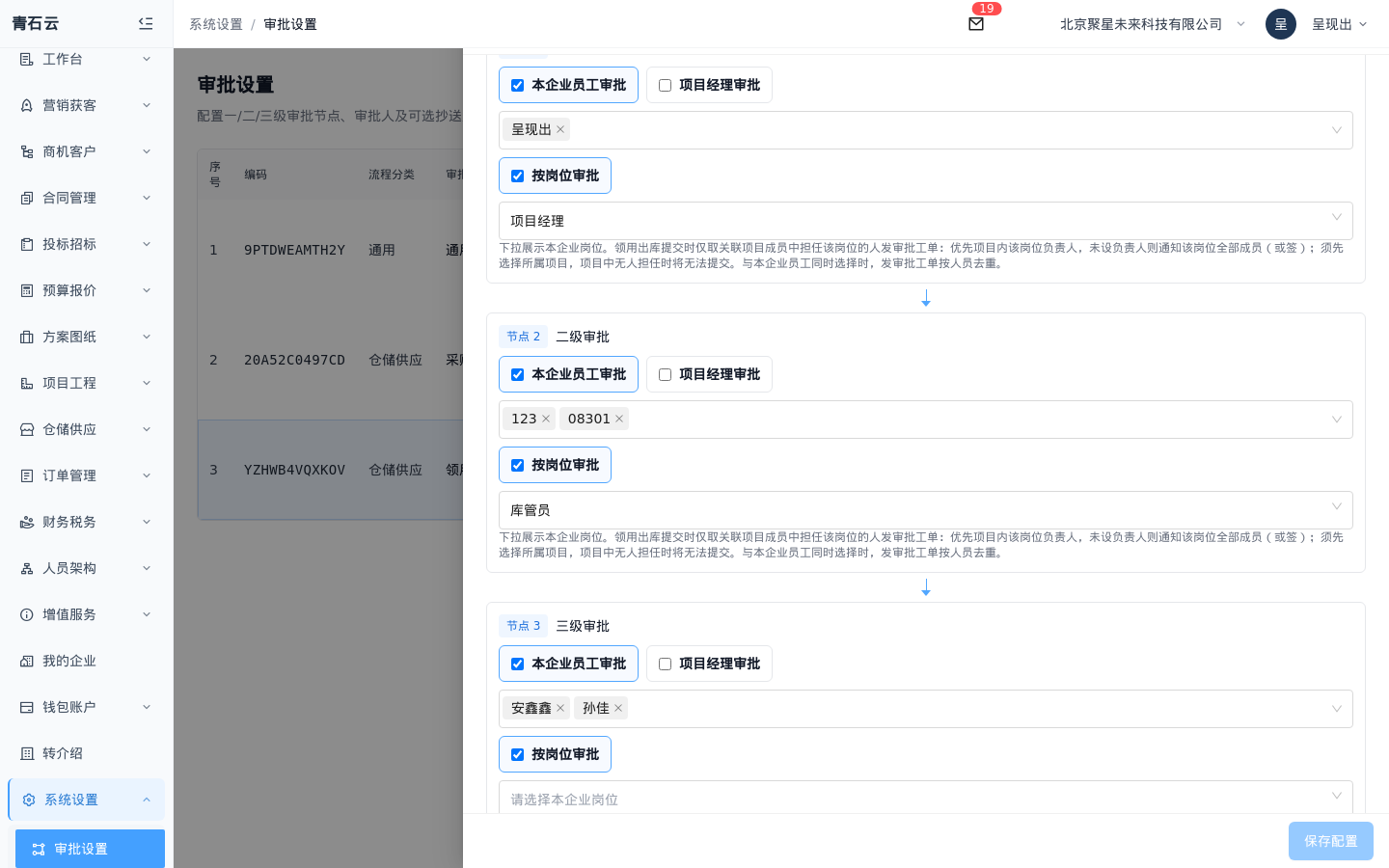Uncheck 本企业员工审批 in 三级审批
Image resolution: width=1389 pixels, height=868 pixels.
[518, 664]
